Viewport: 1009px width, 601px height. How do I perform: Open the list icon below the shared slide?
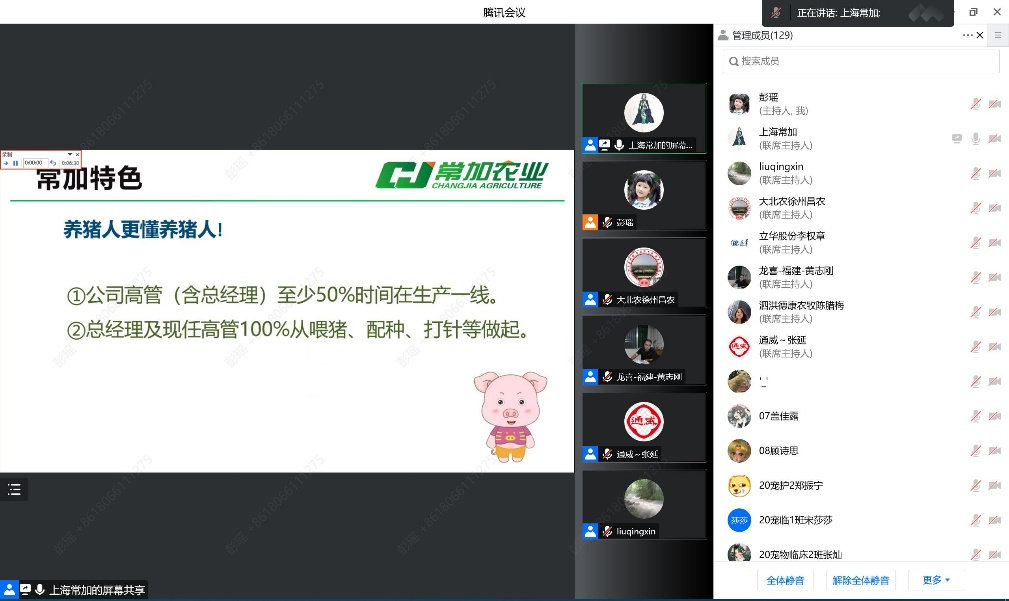pos(14,489)
